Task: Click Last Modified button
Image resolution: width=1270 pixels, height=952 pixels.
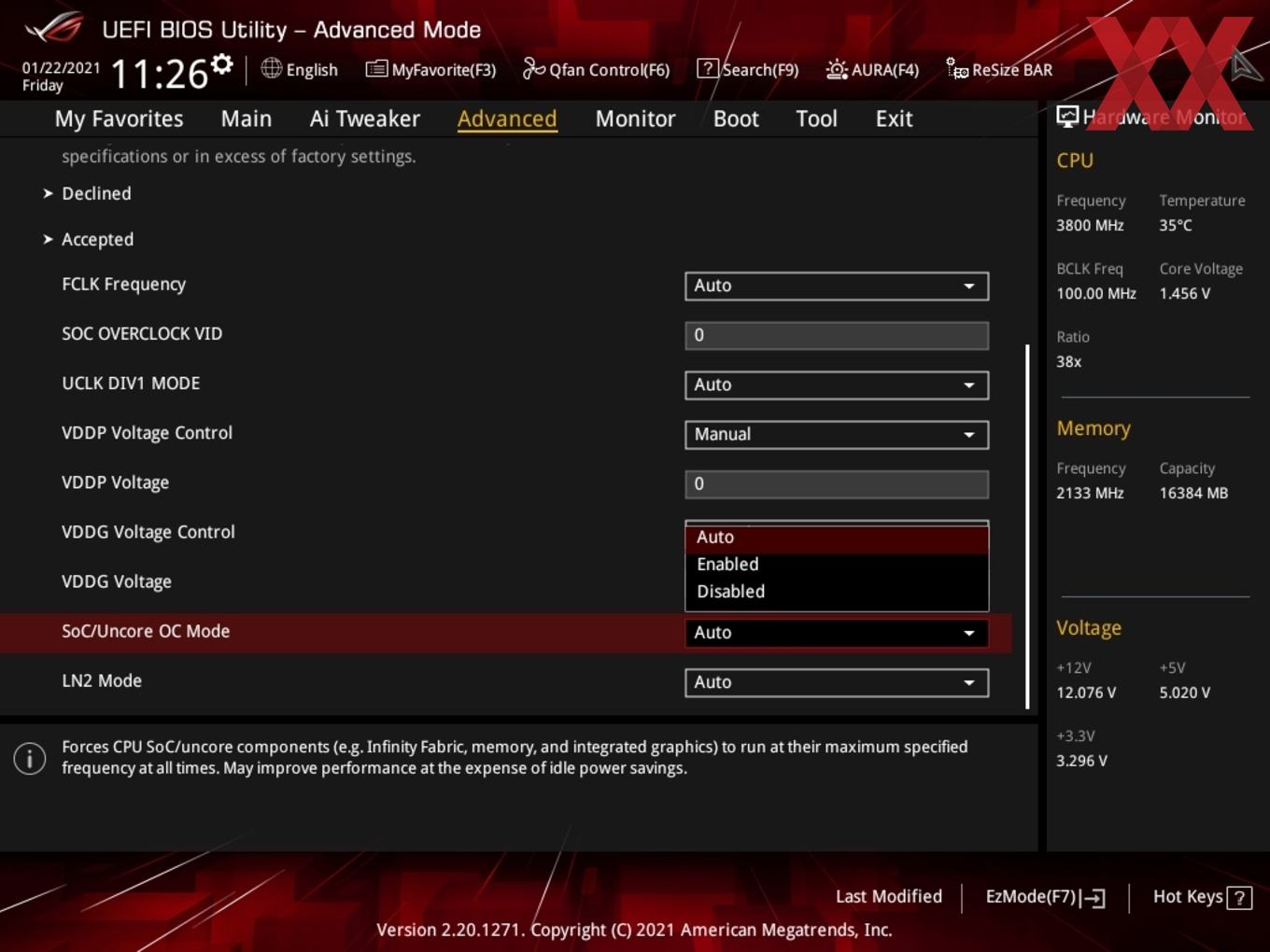Action: [x=889, y=897]
